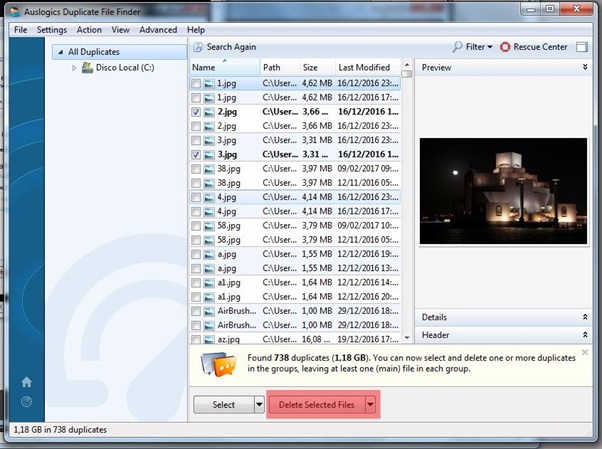This screenshot has height=449, width=602.
Task: Click the Select button
Action: (x=224, y=404)
